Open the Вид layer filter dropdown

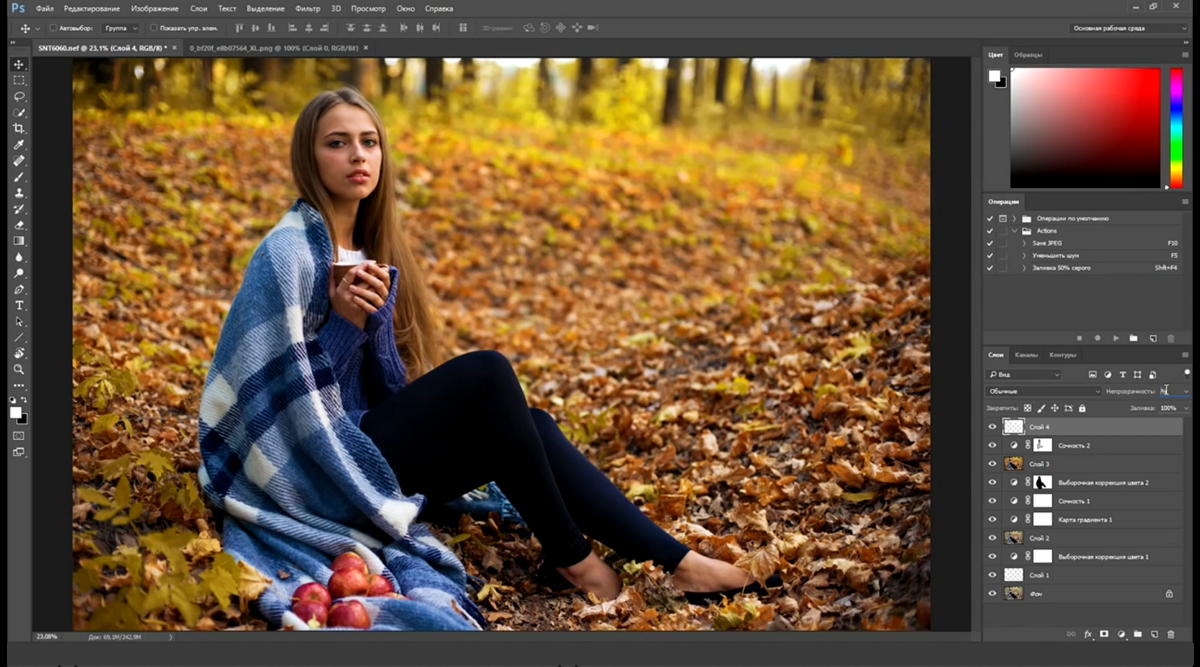point(1023,374)
